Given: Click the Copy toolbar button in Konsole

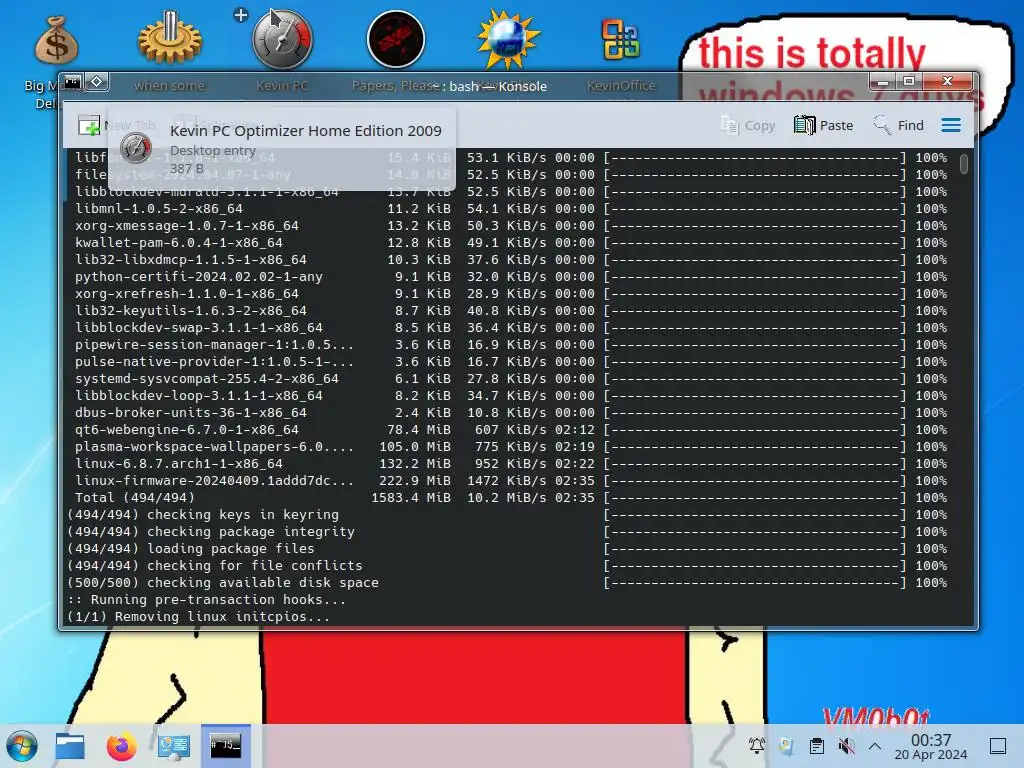Looking at the screenshot, I should point(748,125).
